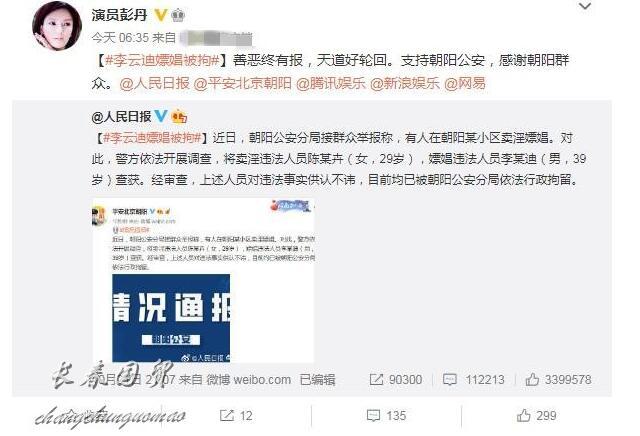Open the @平安北京朝阳 mention
640x436 pixels.
242,83
